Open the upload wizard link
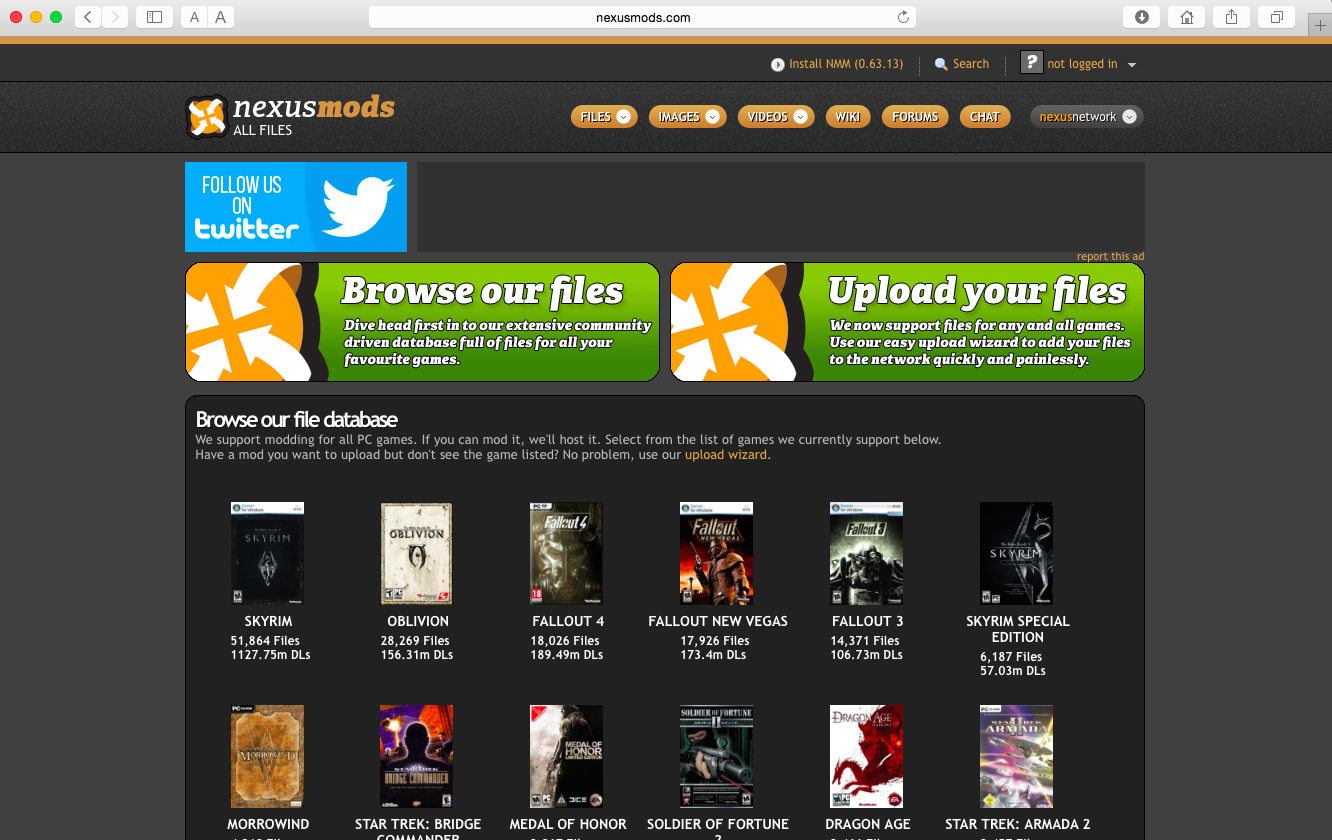Screen dimensions: 1332x840 726,455
